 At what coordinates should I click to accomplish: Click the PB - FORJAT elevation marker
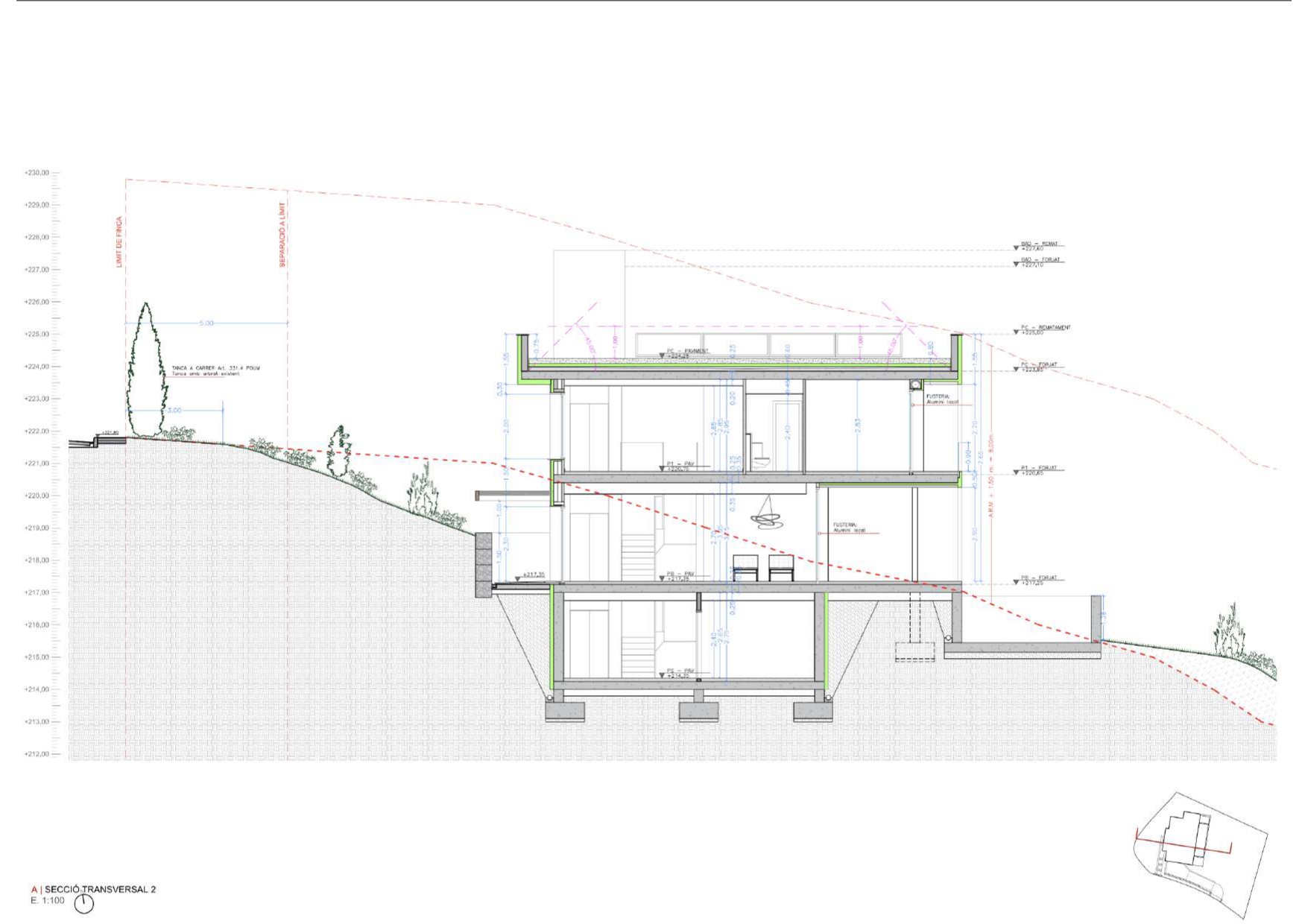coord(1038,580)
